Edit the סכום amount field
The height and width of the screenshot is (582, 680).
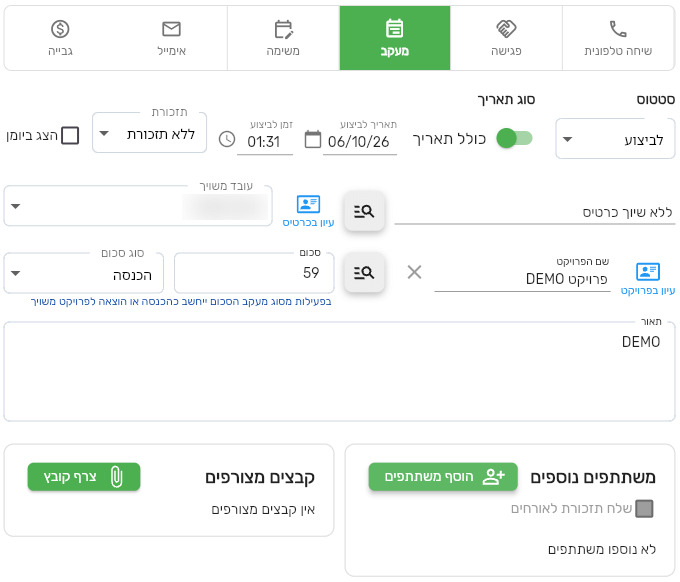point(254,273)
